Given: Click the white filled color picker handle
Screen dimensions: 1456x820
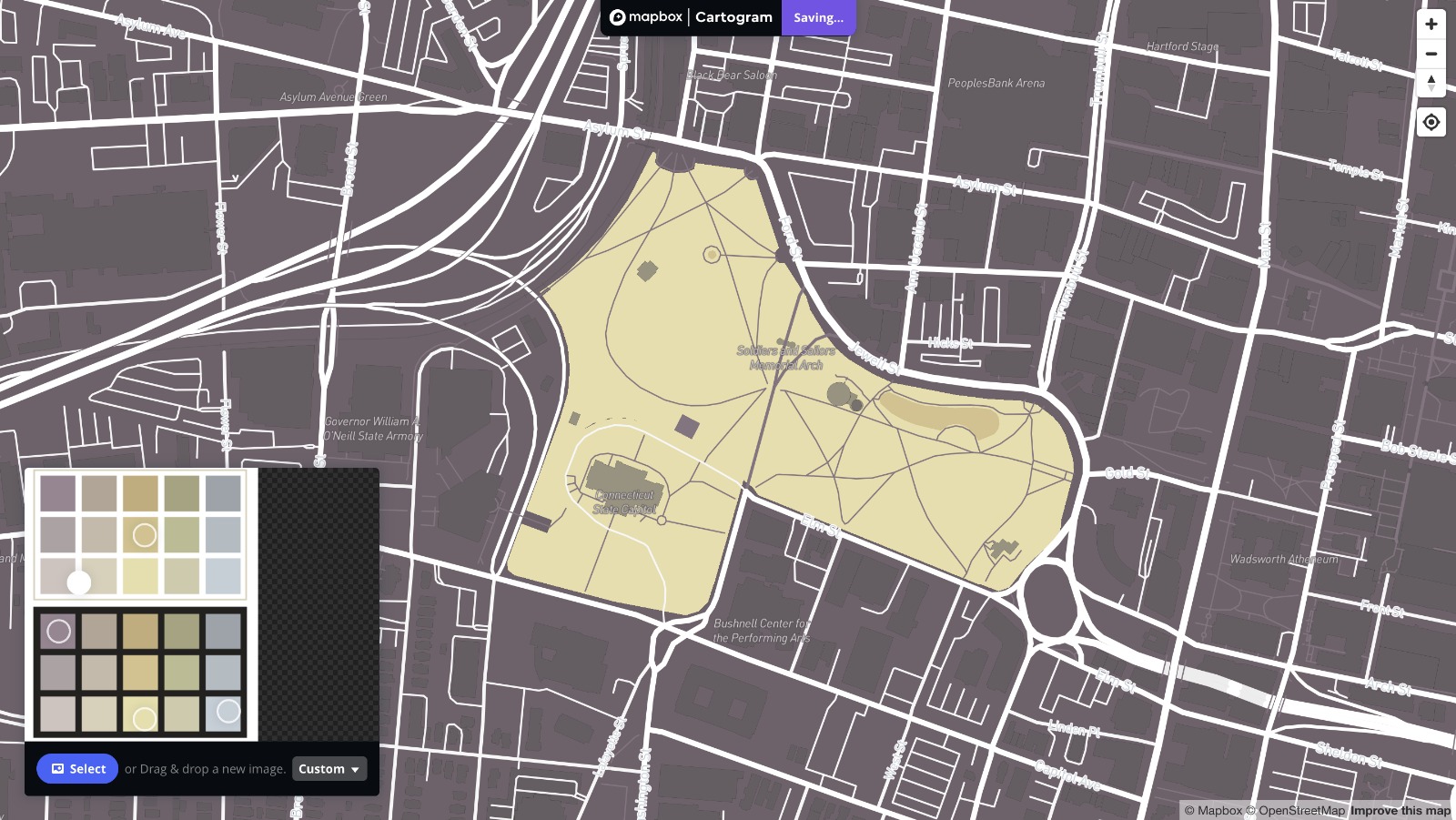Looking at the screenshot, I should 79,582.
